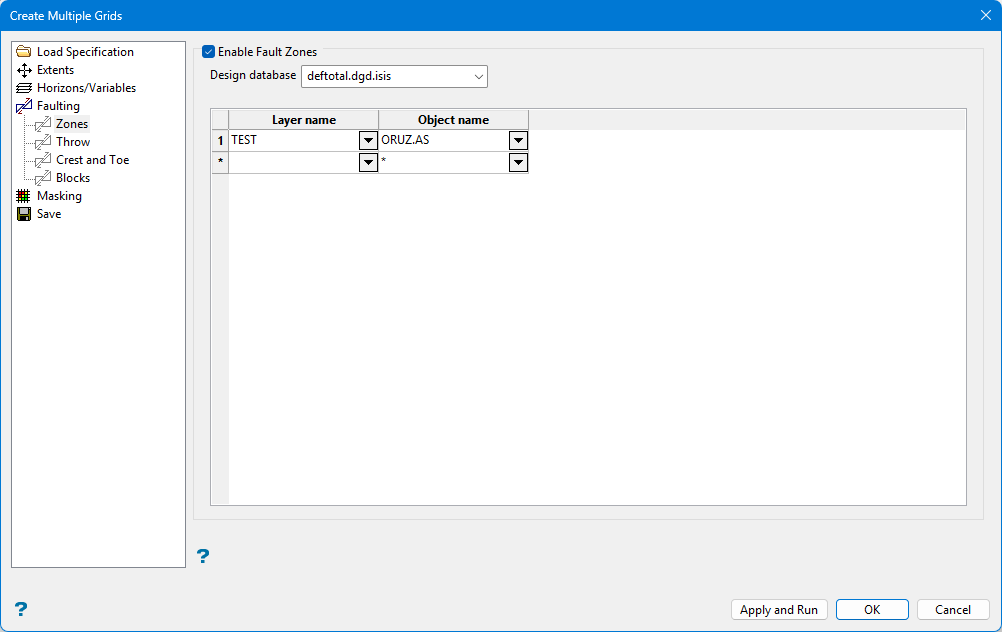This screenshot has width=1002, height=632.
Task: Click the Apply and Run button
Action: [779, 610]
